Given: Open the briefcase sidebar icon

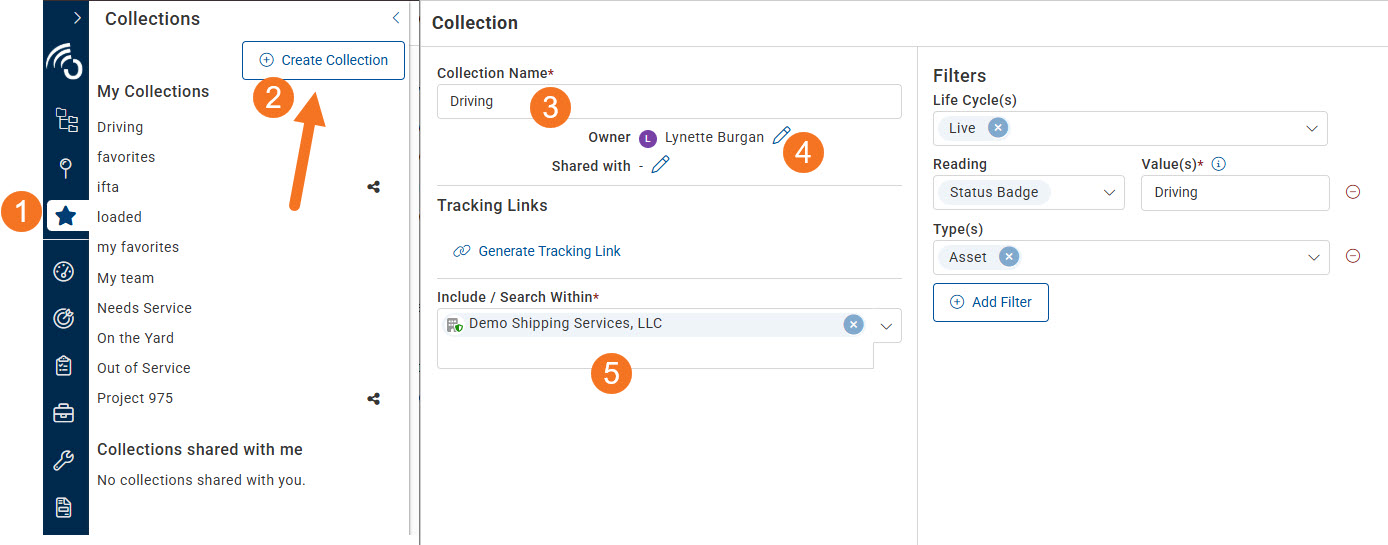Looking at the screenshot, I should 64,413.
